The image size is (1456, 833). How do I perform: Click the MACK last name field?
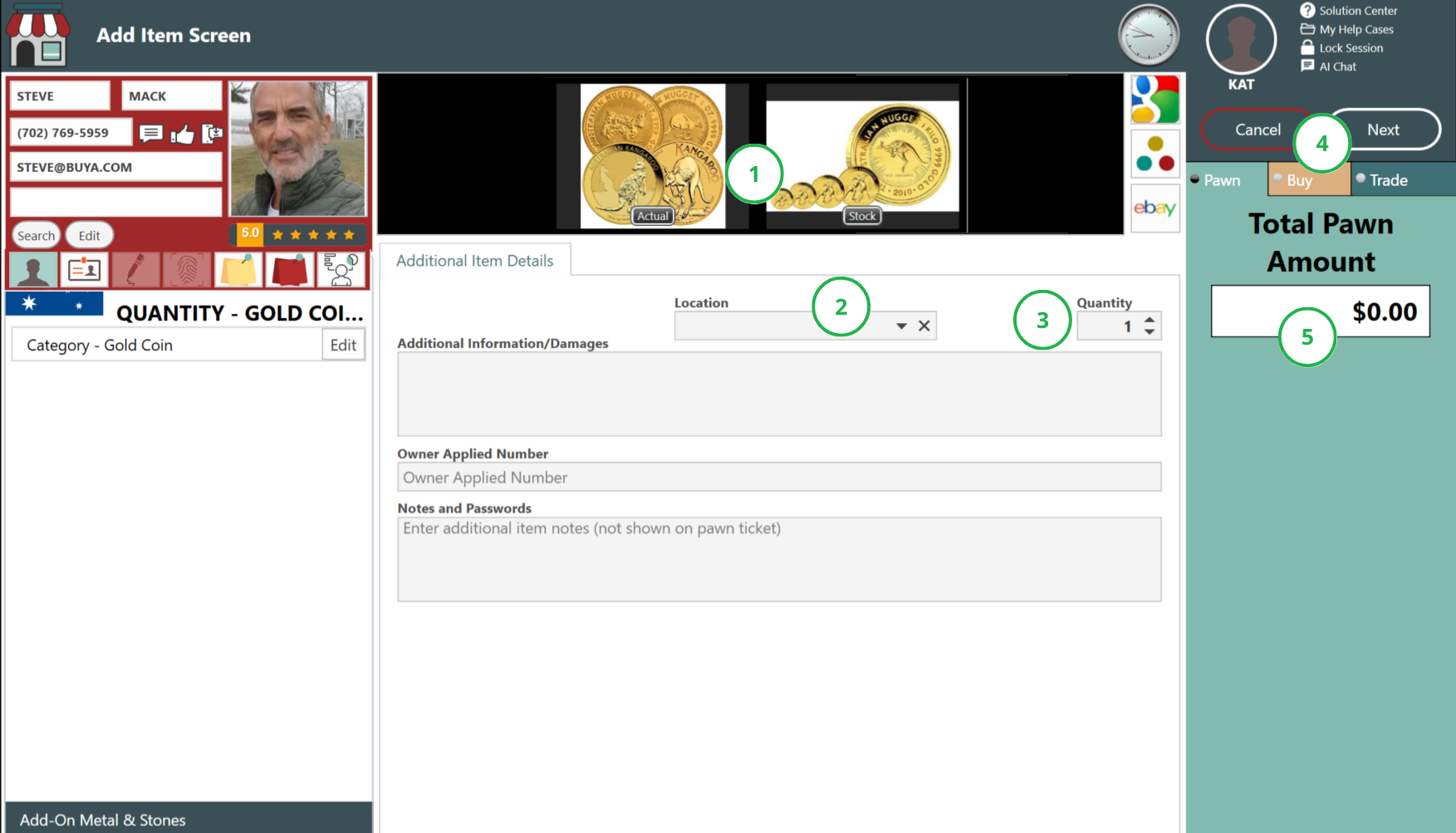pos(172,96)
